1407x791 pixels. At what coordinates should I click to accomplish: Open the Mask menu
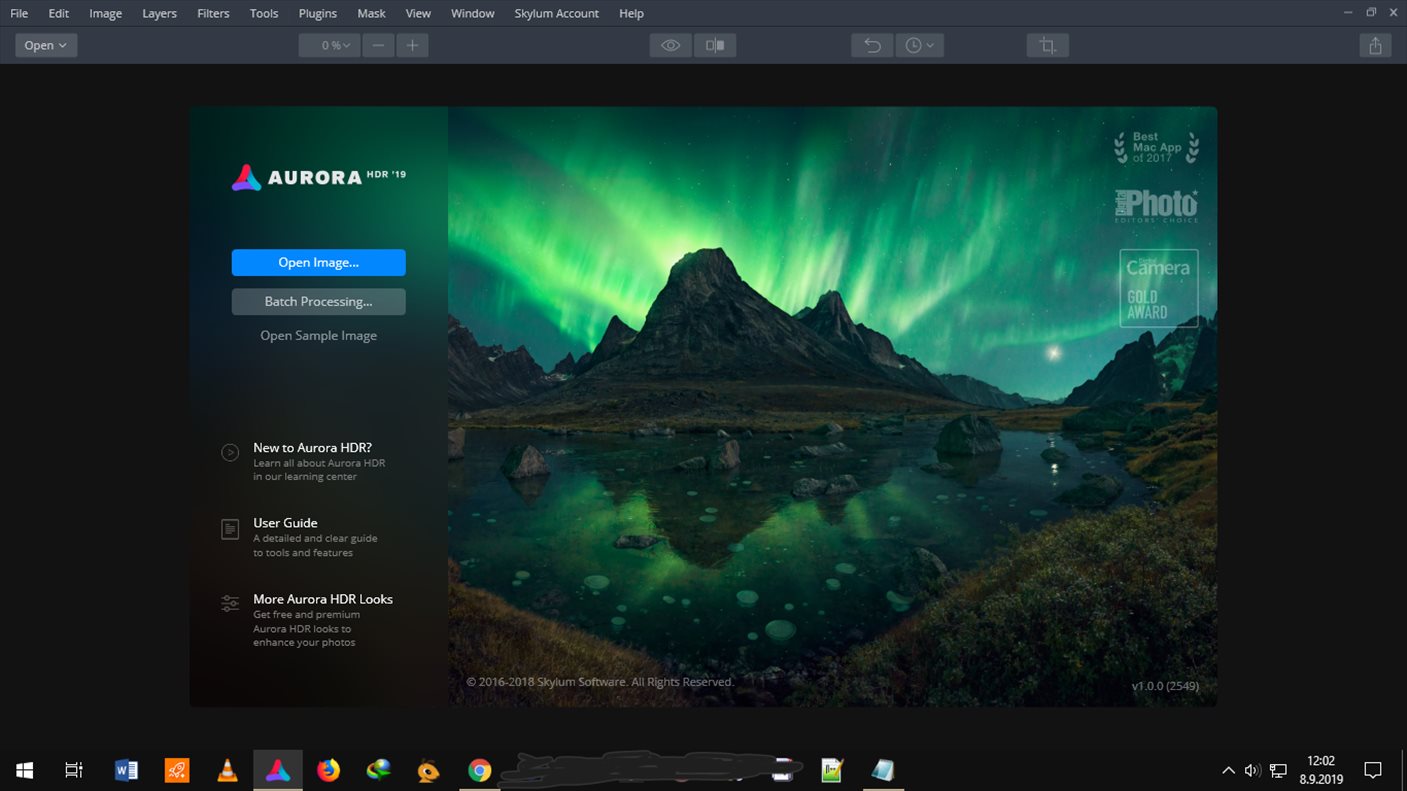(371, 13)
